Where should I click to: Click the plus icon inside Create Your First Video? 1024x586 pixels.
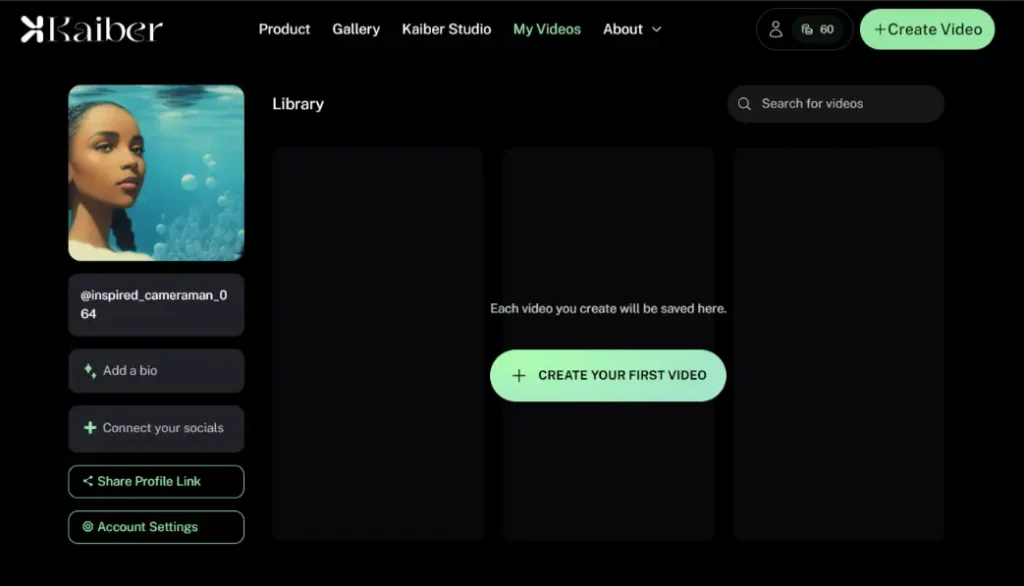519,375
